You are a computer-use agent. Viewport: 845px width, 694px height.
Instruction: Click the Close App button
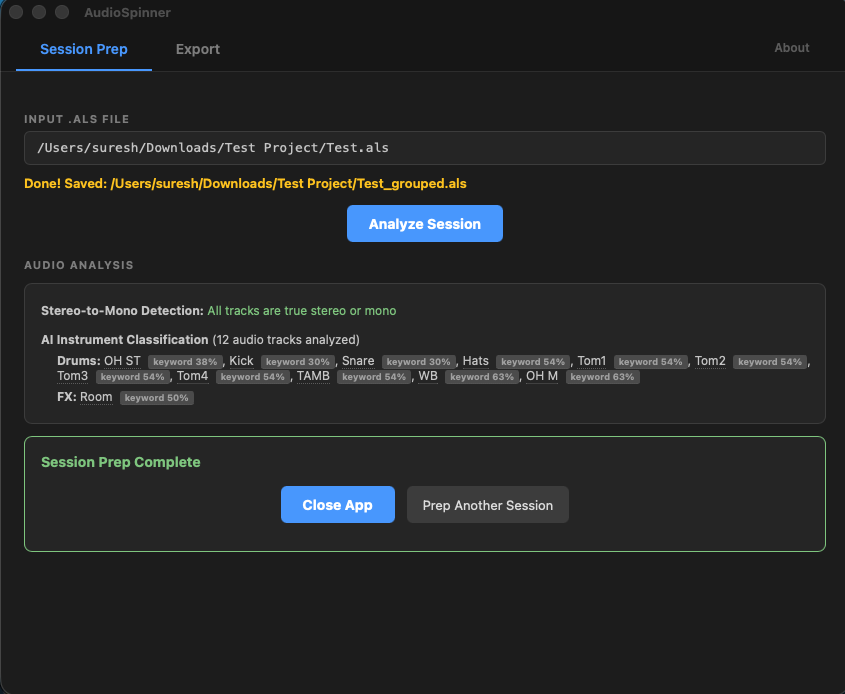click(x=337, y=504)
